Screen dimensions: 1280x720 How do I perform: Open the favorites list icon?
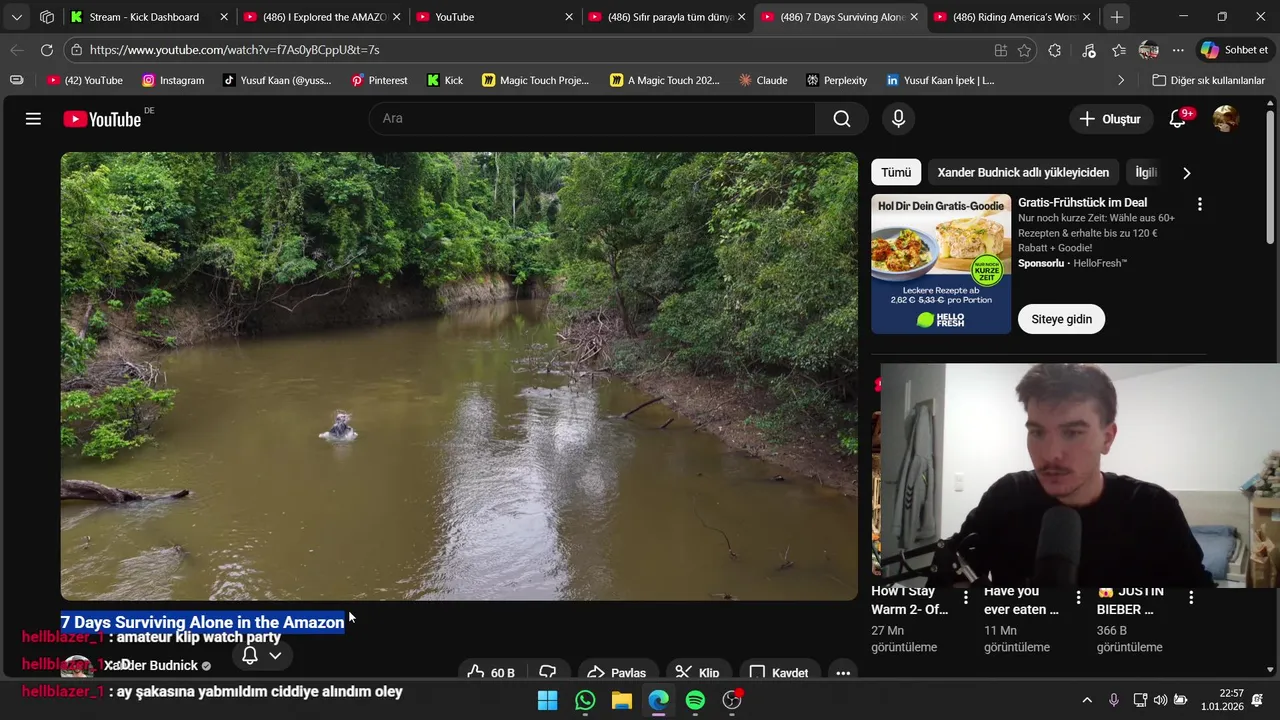click(1119, 50)
